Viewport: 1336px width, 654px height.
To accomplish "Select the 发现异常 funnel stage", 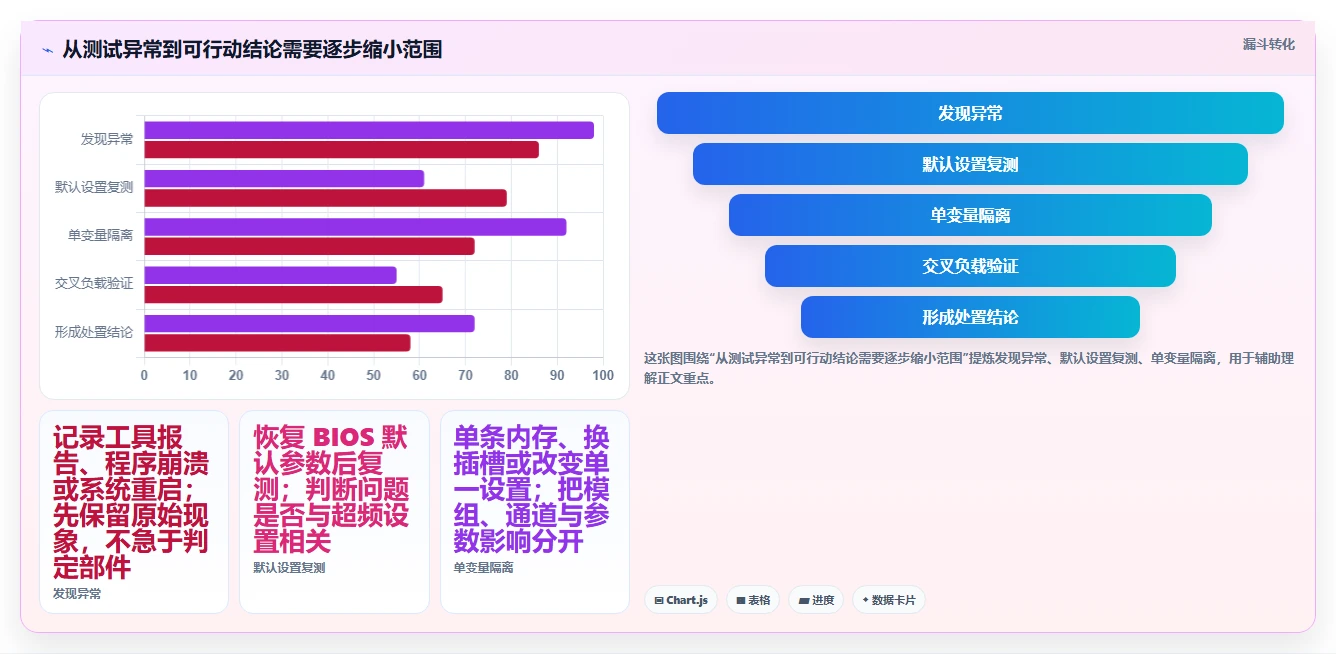I will click(970, 113).
